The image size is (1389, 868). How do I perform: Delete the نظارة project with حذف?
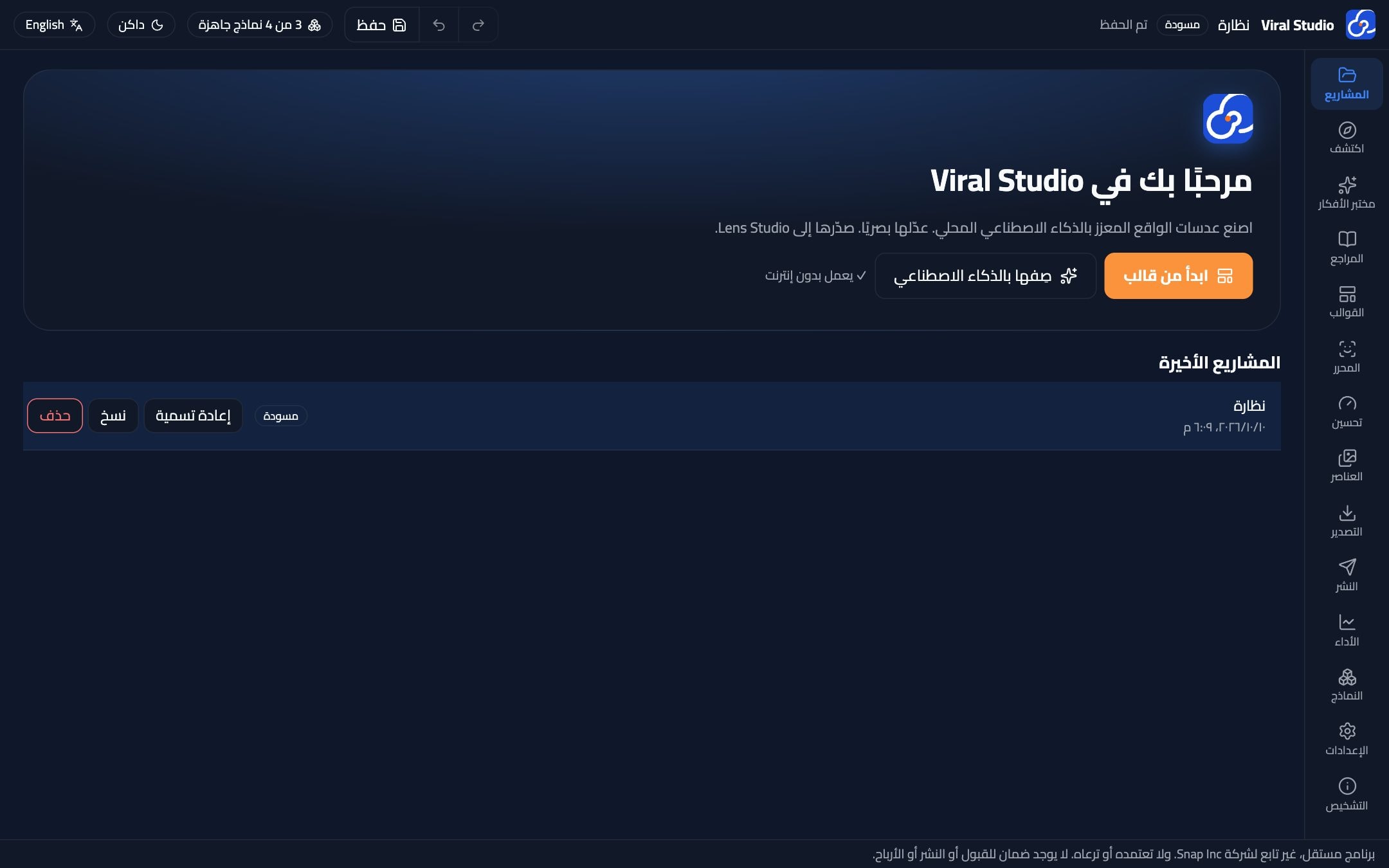click(x=55, y=415)
